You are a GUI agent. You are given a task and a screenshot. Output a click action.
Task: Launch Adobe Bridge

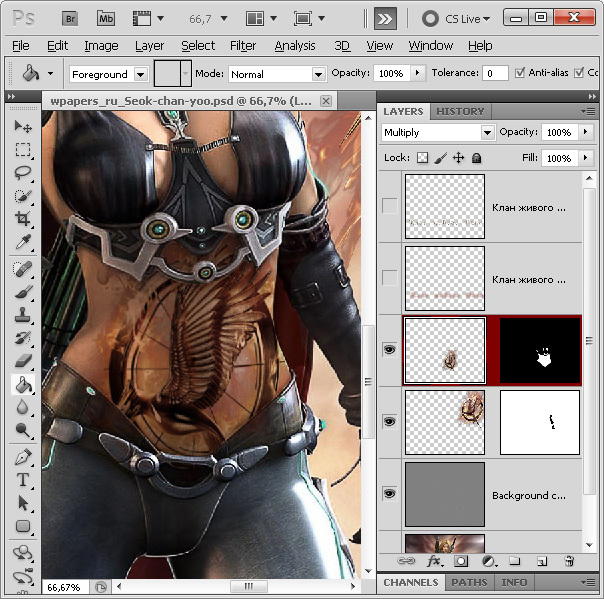pos(70,18)
